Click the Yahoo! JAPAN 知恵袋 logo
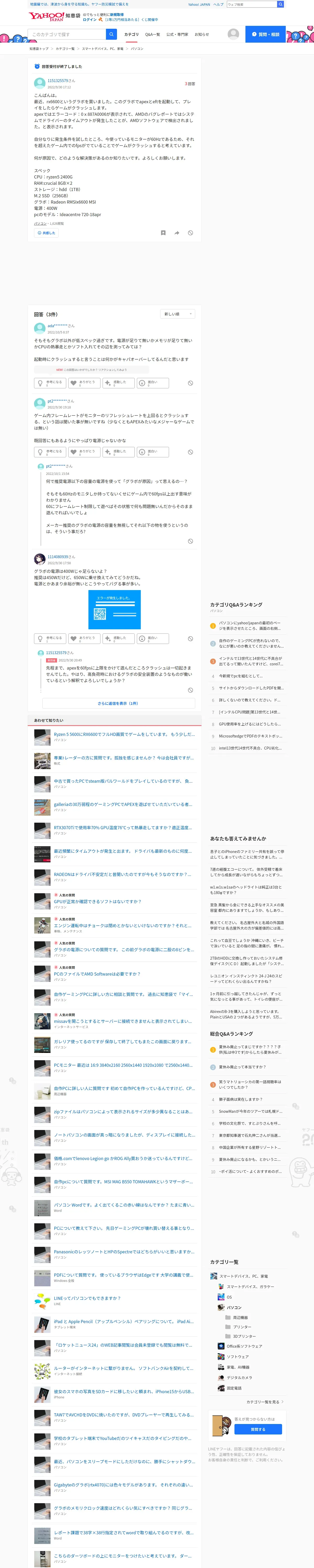The width and height of the screenshot is (314, 1568). coord(54,16)
